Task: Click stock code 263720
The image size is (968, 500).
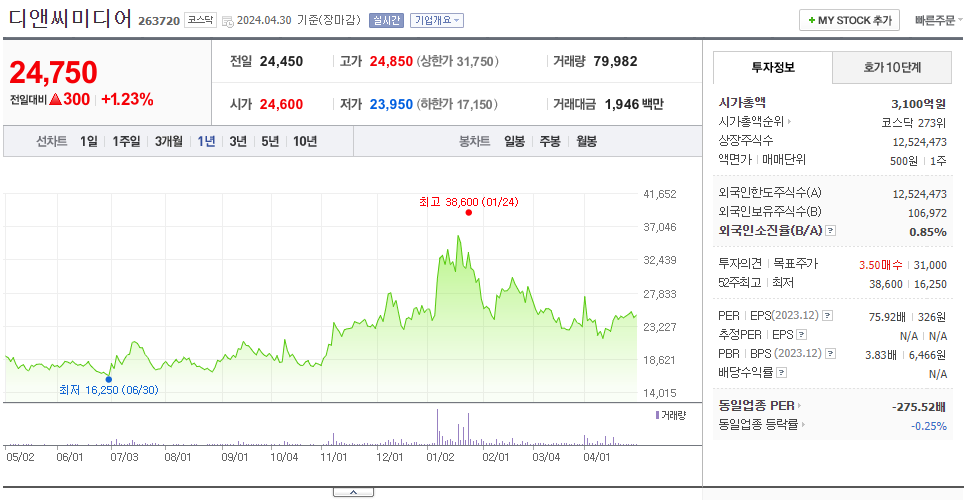Action: point(159,21)
